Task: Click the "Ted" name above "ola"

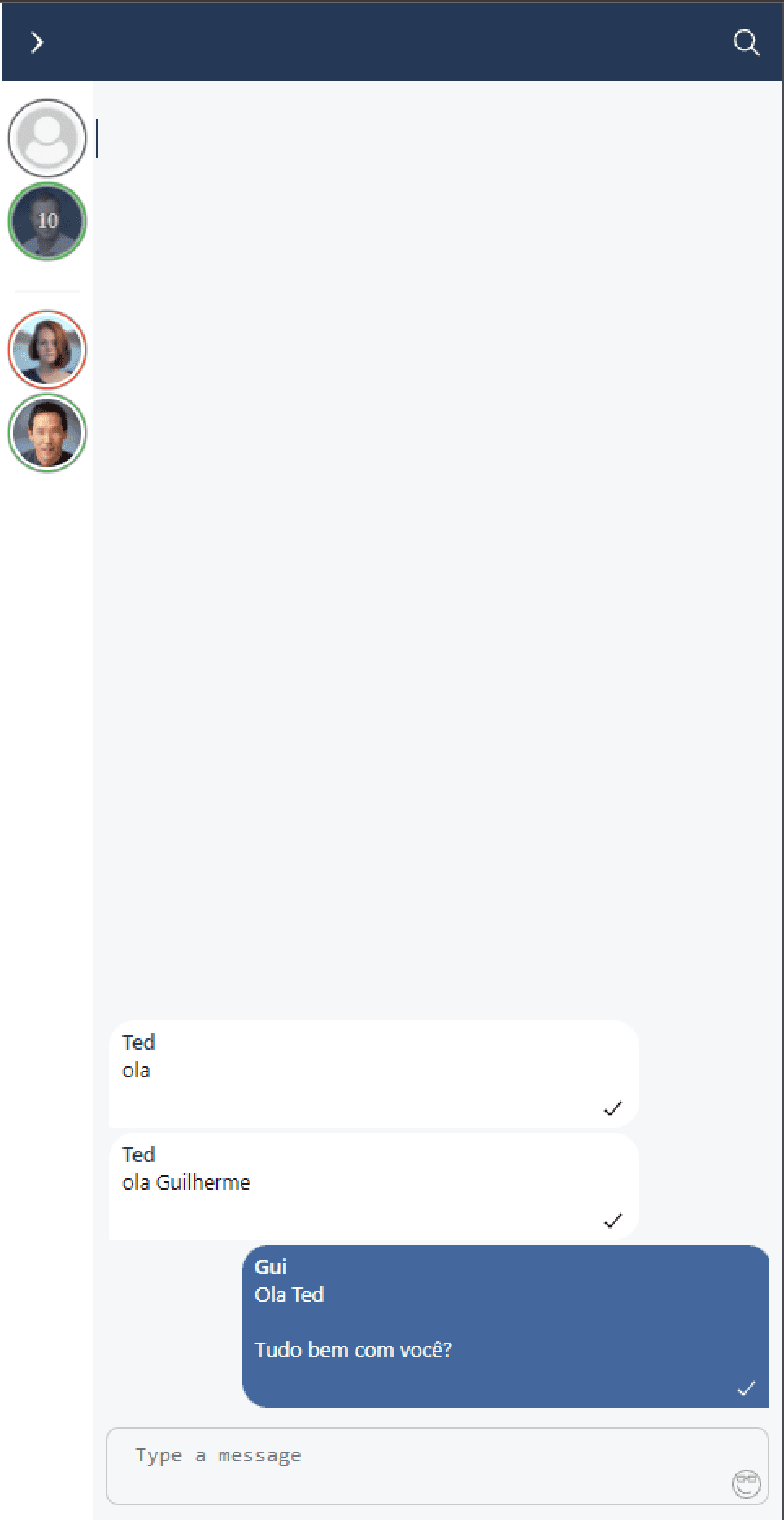Action: tap(138, 1042)
